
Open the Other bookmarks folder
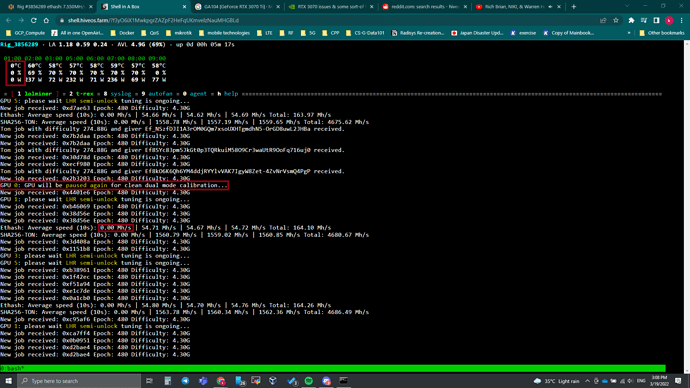click(x=661, y=33)
